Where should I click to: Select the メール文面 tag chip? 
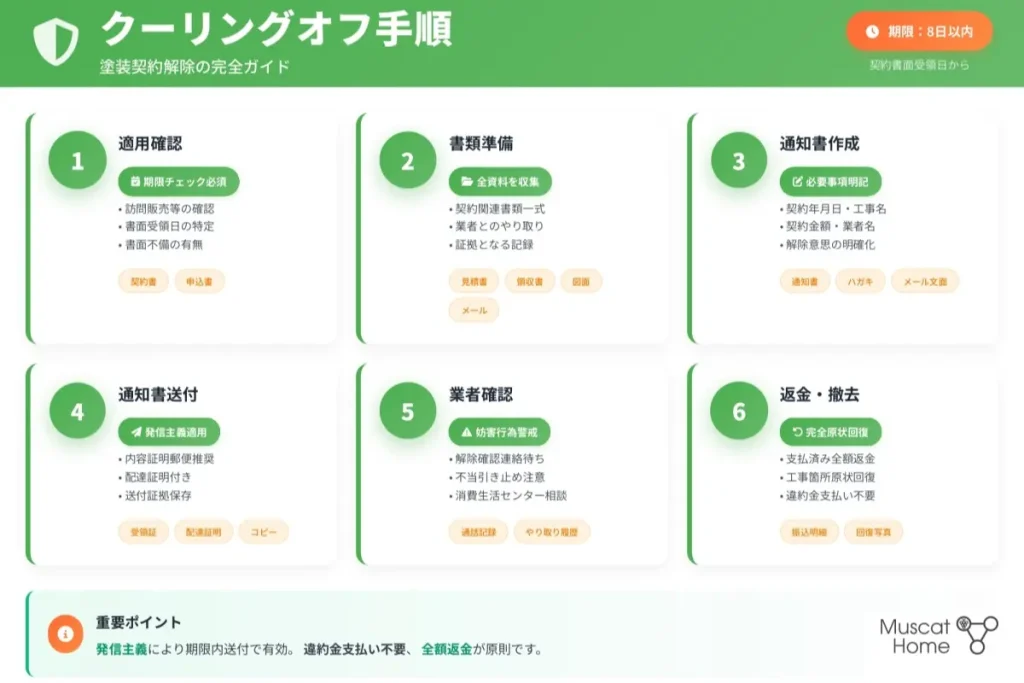point(924,282)
